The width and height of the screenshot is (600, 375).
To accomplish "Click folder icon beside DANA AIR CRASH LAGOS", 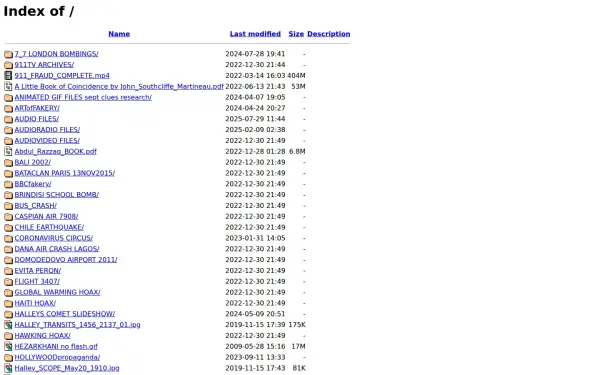I will point(8,249).
